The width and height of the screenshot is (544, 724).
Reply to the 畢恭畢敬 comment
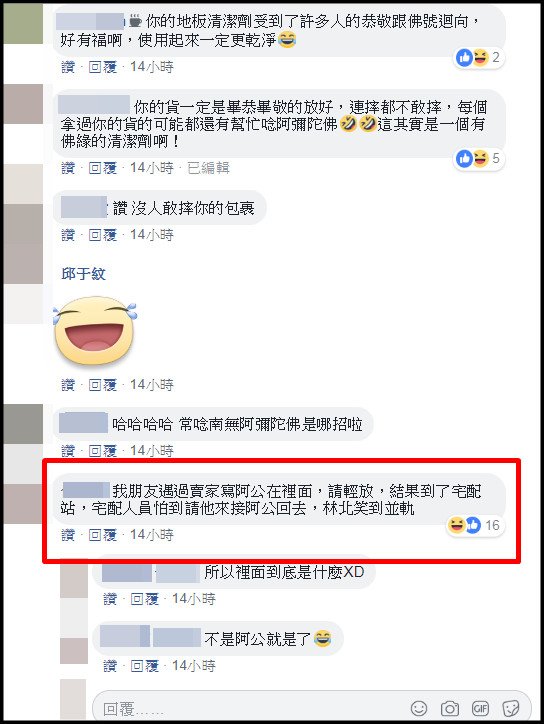pos(103,168)
